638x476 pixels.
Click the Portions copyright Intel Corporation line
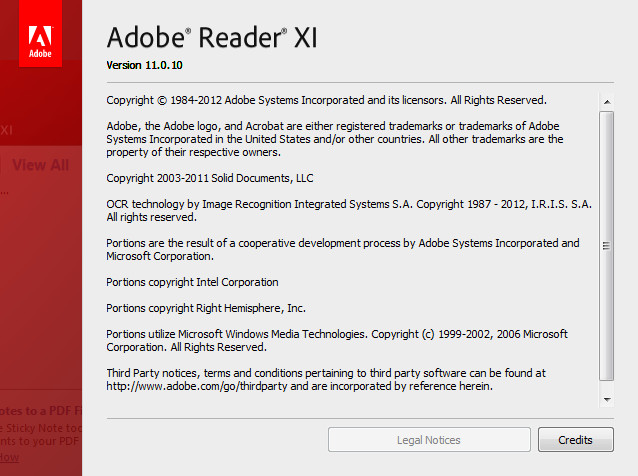[192, 282]
